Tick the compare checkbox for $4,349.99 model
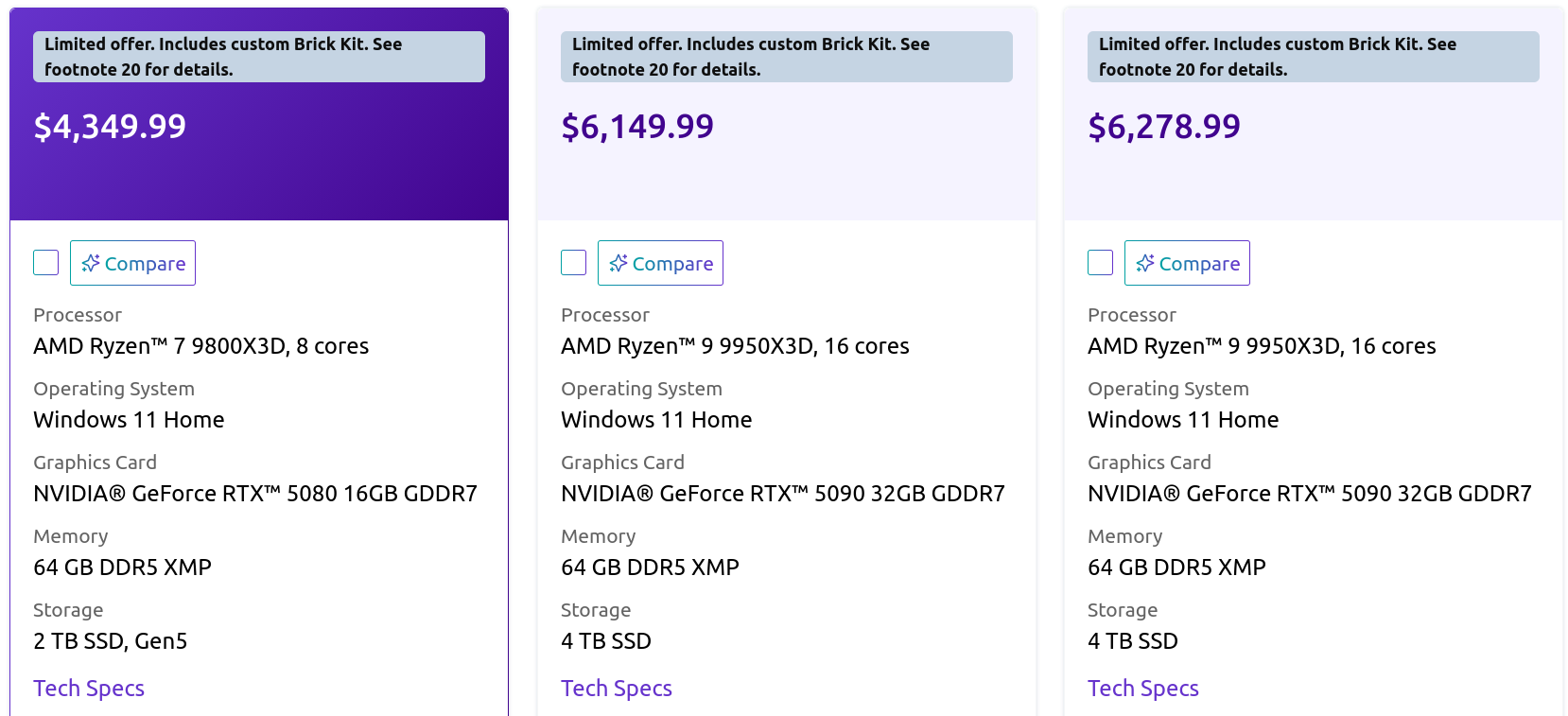Image resolution: width=1568 pixels, height=716 pixels. [46, 263]
